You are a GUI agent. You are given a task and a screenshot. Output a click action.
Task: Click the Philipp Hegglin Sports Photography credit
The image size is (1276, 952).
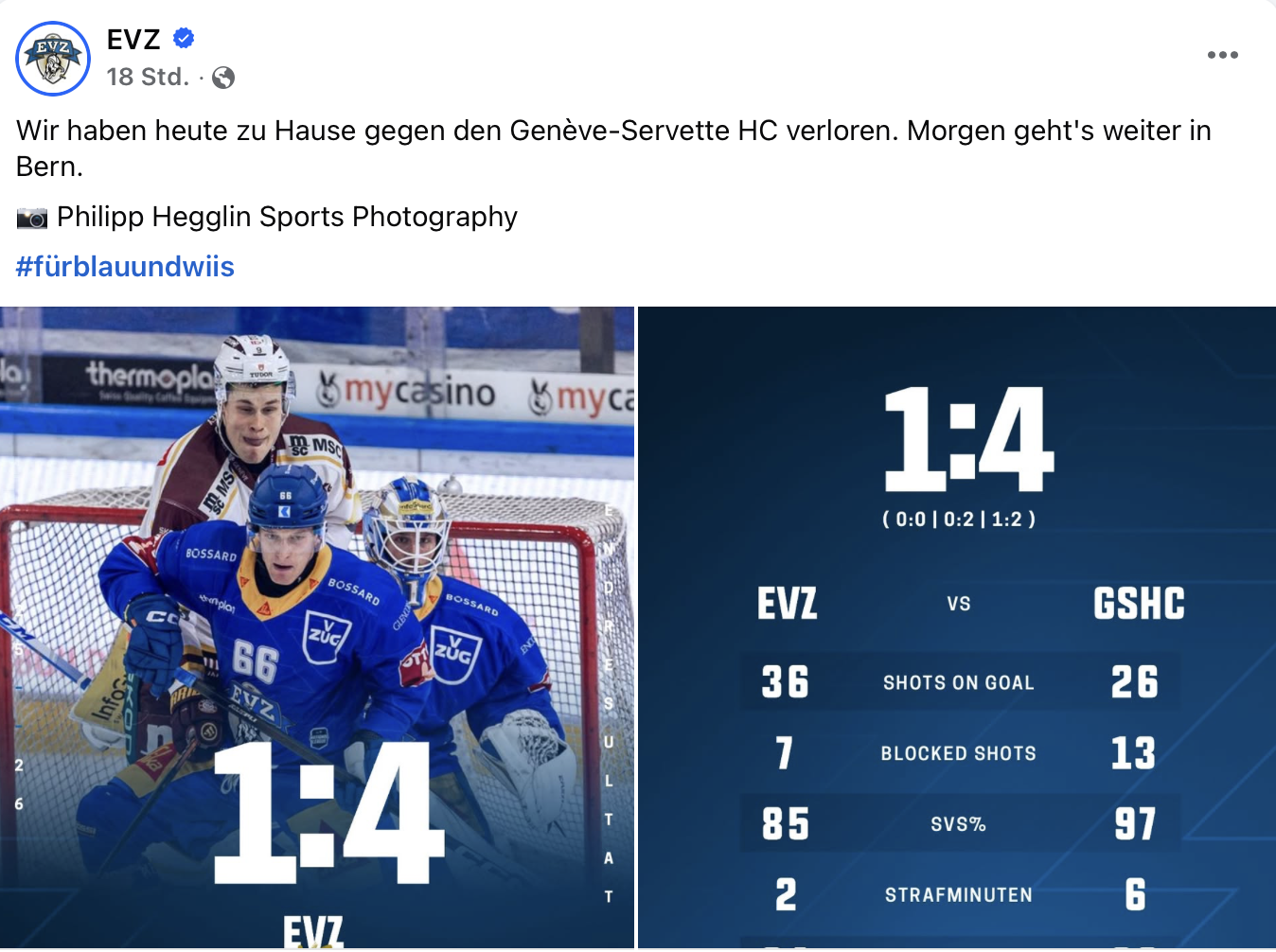pyautogui.click(x=287, y=217)
